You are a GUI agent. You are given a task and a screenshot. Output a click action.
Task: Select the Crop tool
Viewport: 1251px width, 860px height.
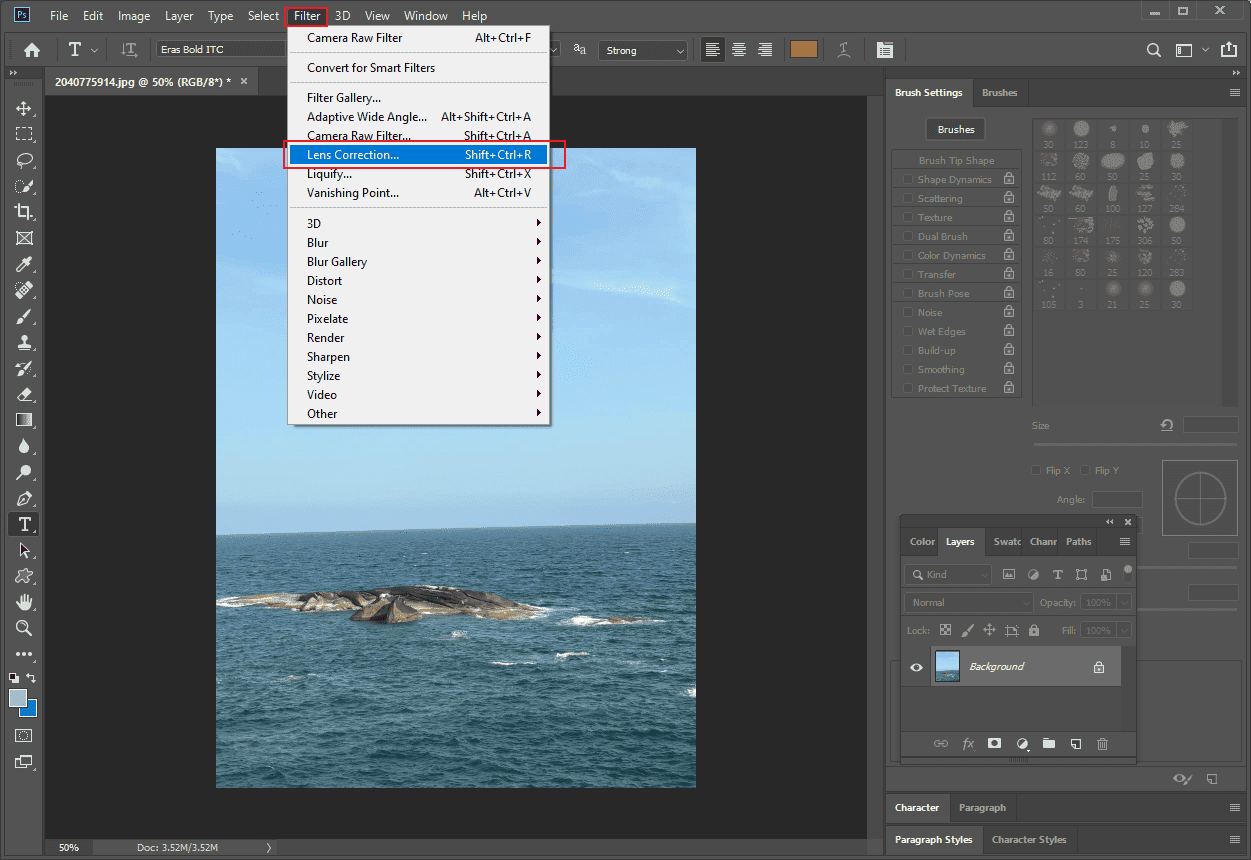point(20,212)
